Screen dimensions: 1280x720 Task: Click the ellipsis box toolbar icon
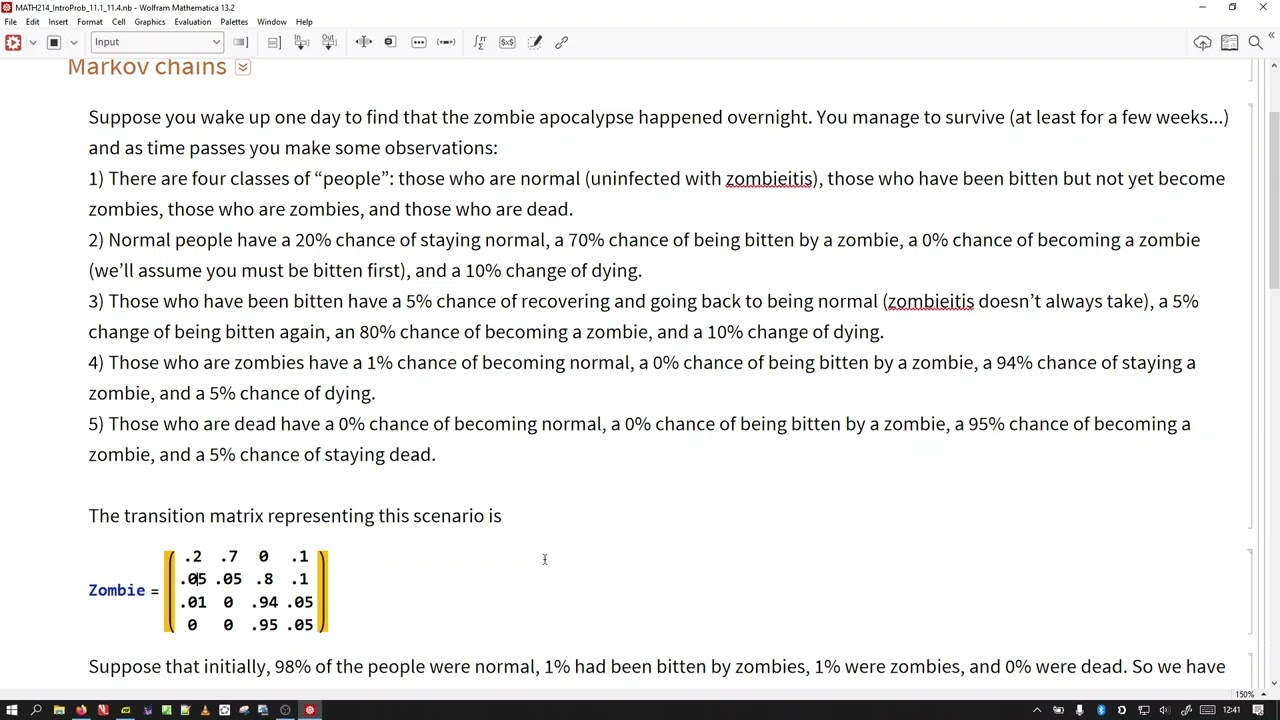pyautogui.click(x=419, y=42)
